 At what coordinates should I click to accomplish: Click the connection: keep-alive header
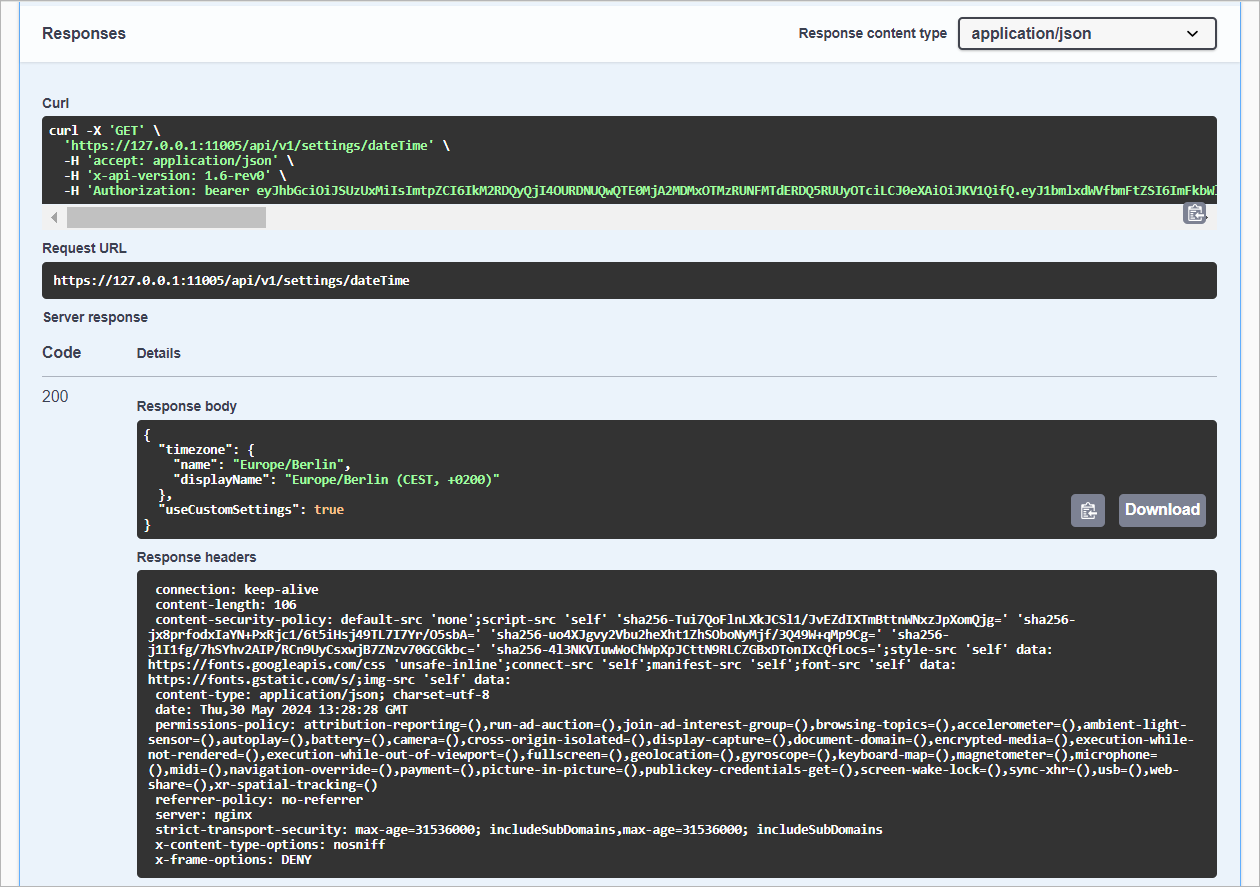[237, 590]
